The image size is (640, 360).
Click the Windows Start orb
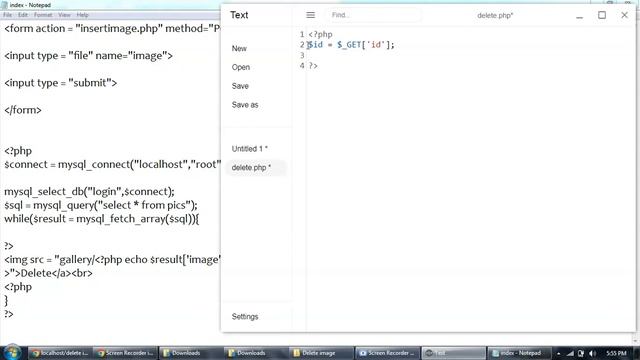tap(12, 353)
